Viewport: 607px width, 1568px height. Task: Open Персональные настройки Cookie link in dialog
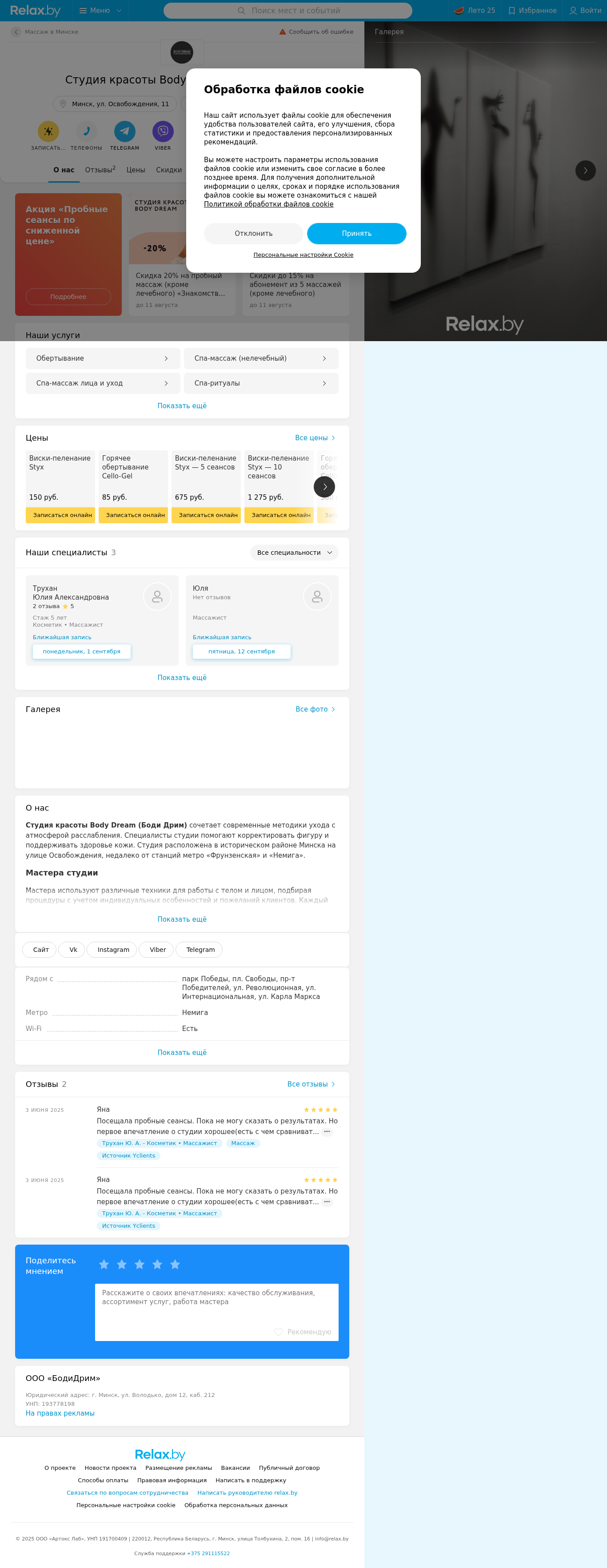[x=303, y=255]
